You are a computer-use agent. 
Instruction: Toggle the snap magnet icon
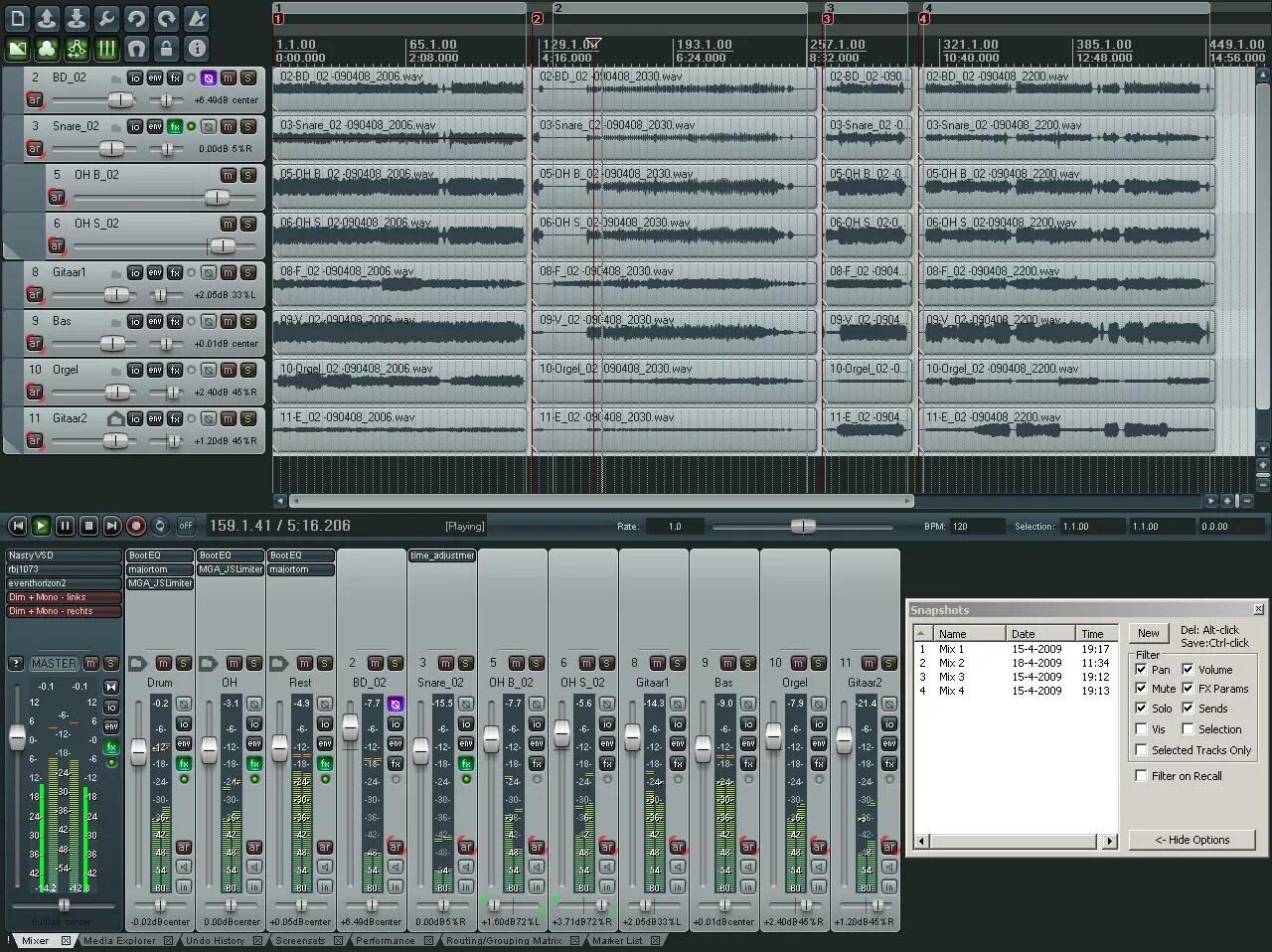(137, 48)
